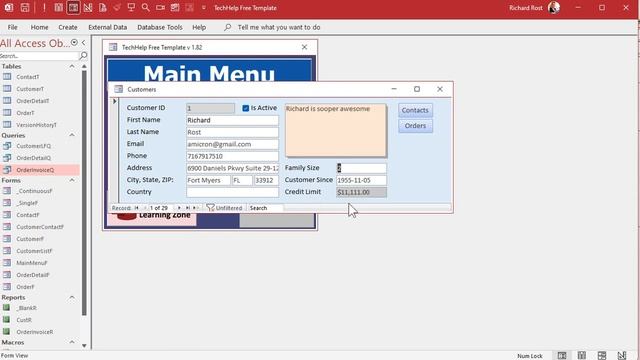Viewport: 640px width, 360px height.
Task: Select the OrderDetailT table icon
Action: click(x=7, y=100)
